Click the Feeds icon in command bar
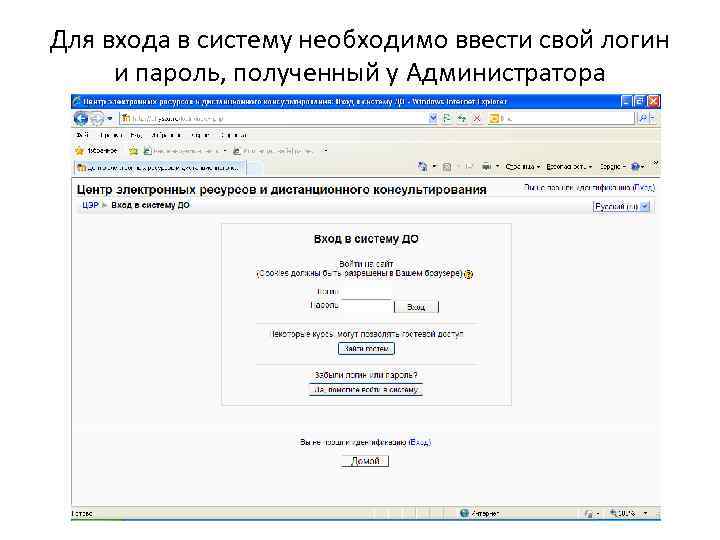This screenshot has width=720, height=540. tap(446, 167)
